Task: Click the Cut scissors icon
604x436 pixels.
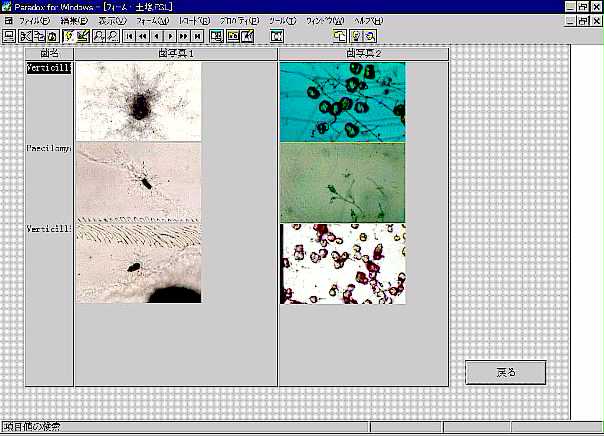Action: [x=25, y=36]
